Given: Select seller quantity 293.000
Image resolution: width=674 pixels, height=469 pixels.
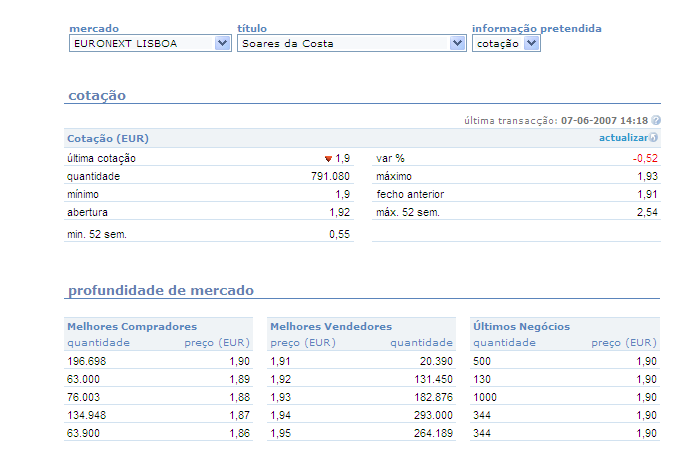Looking at the screenshot, I should 433,415.
